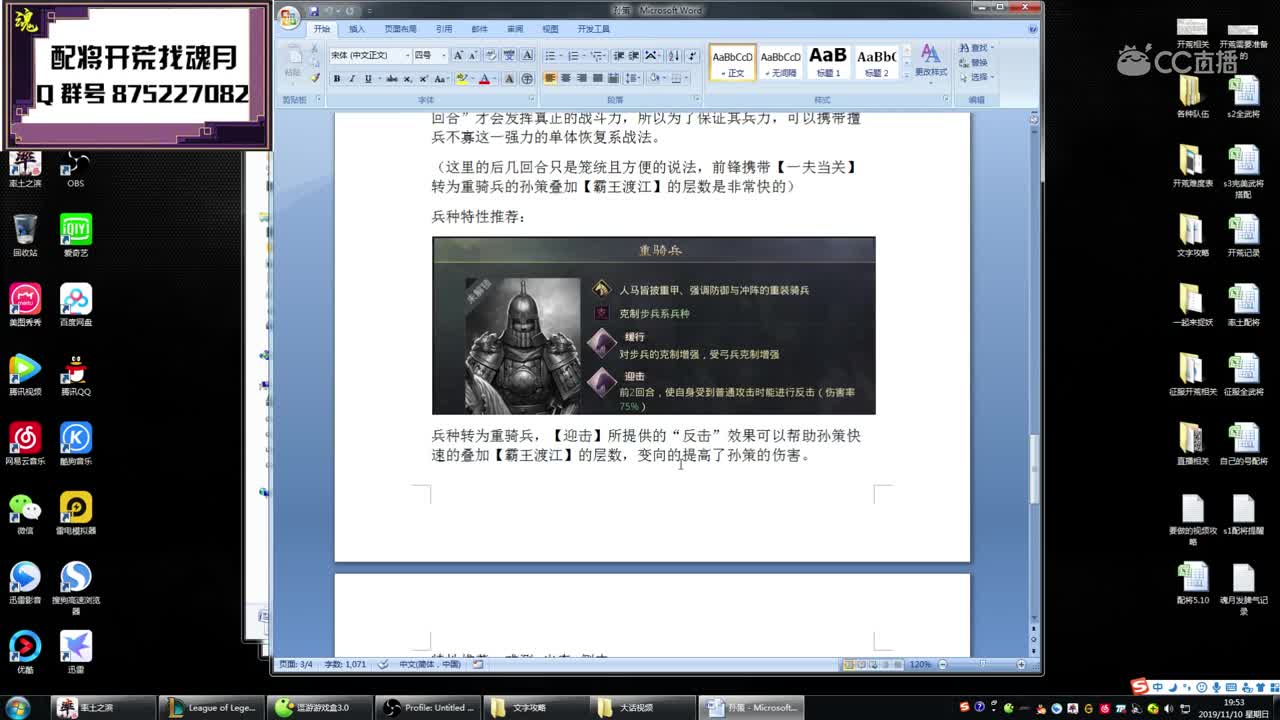The image size is (1280, 720).
Task: Switch to the 视图 ribbon tab
Action: pos(550,29)
